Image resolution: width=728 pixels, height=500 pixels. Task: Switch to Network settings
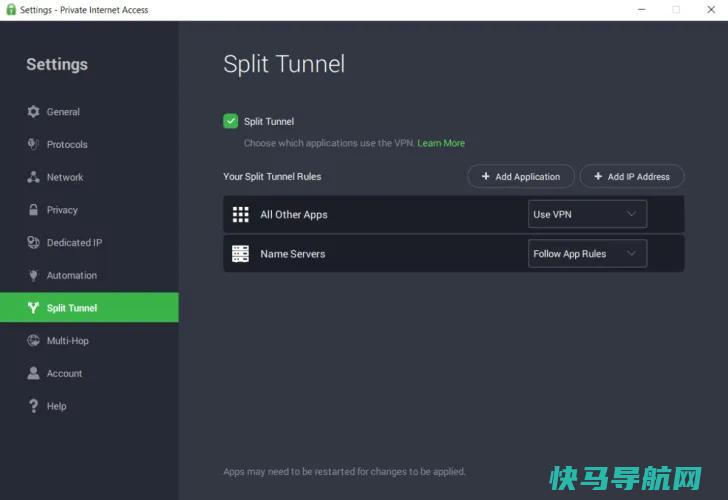tap(89, 177)
